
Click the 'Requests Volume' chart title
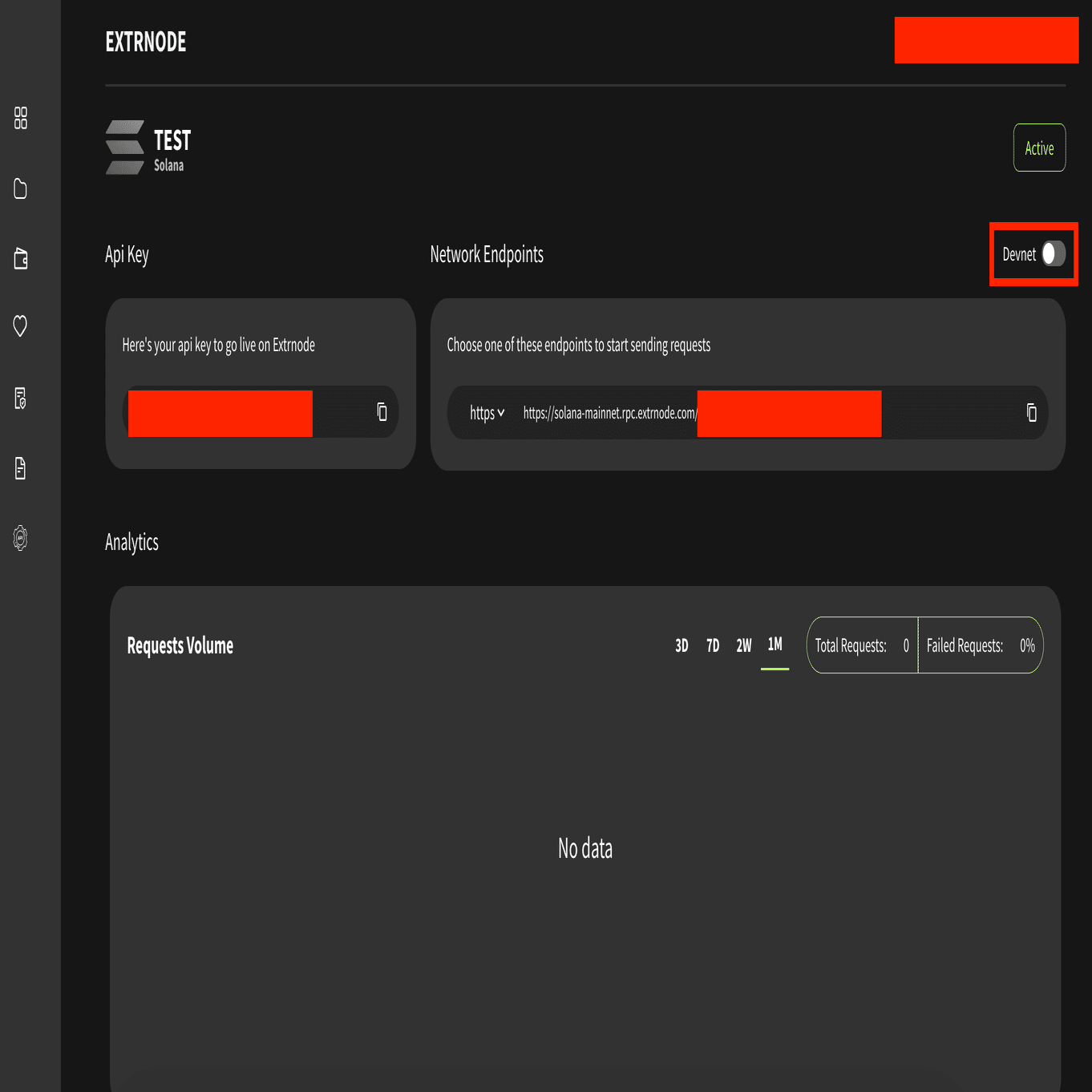(180, 646)
